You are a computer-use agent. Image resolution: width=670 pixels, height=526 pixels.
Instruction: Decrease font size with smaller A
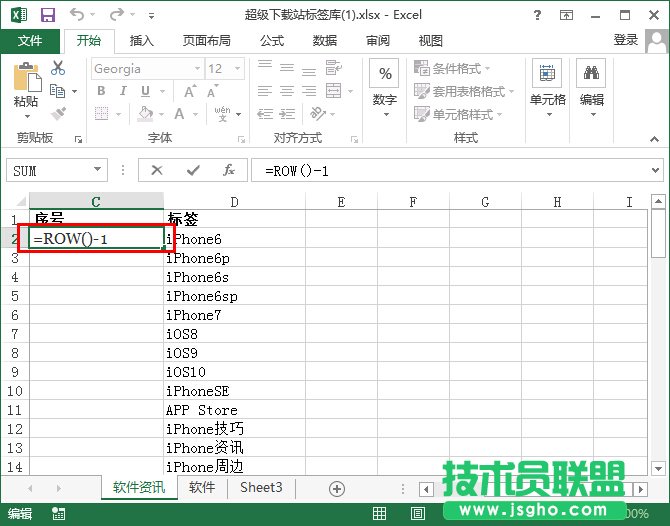point(212,91)
